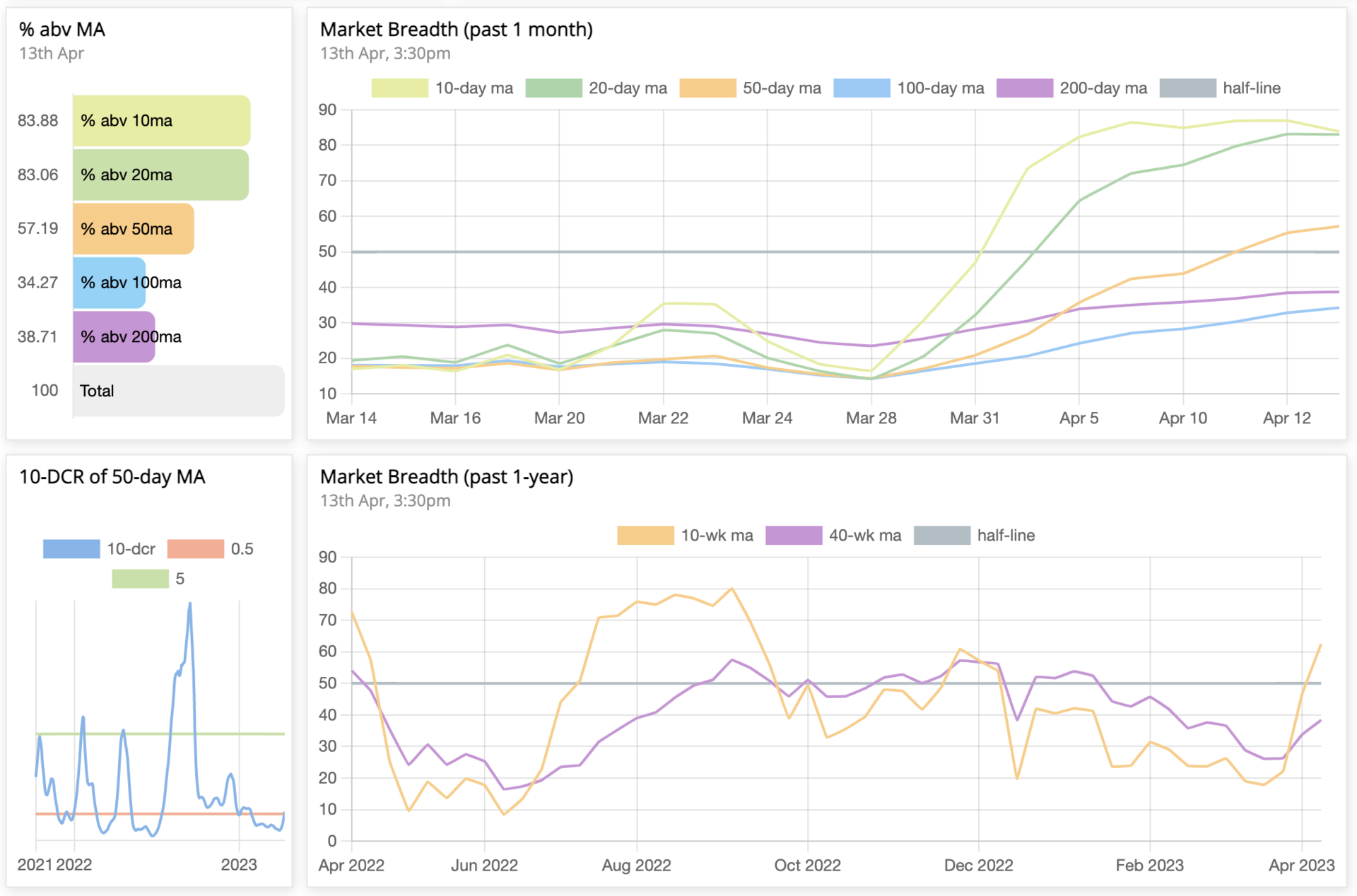Toggle half-line swatch in 1 month chart

[x=1188, y=88]
